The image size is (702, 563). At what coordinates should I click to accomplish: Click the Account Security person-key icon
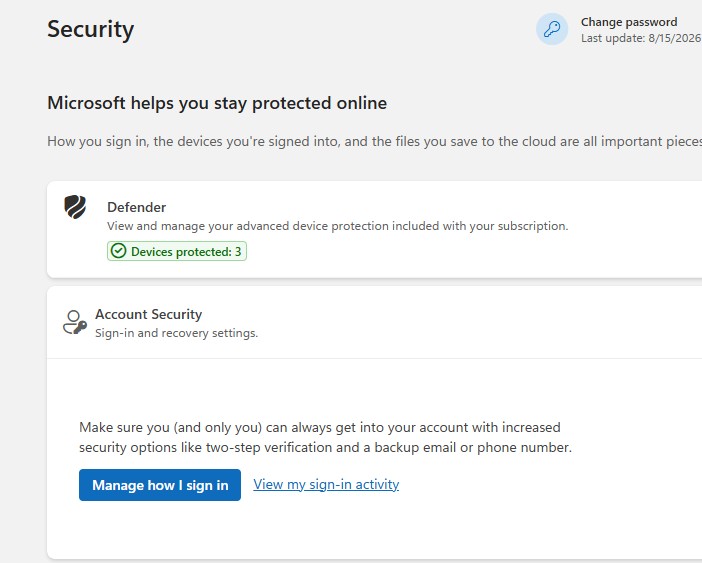click(75, 322)
